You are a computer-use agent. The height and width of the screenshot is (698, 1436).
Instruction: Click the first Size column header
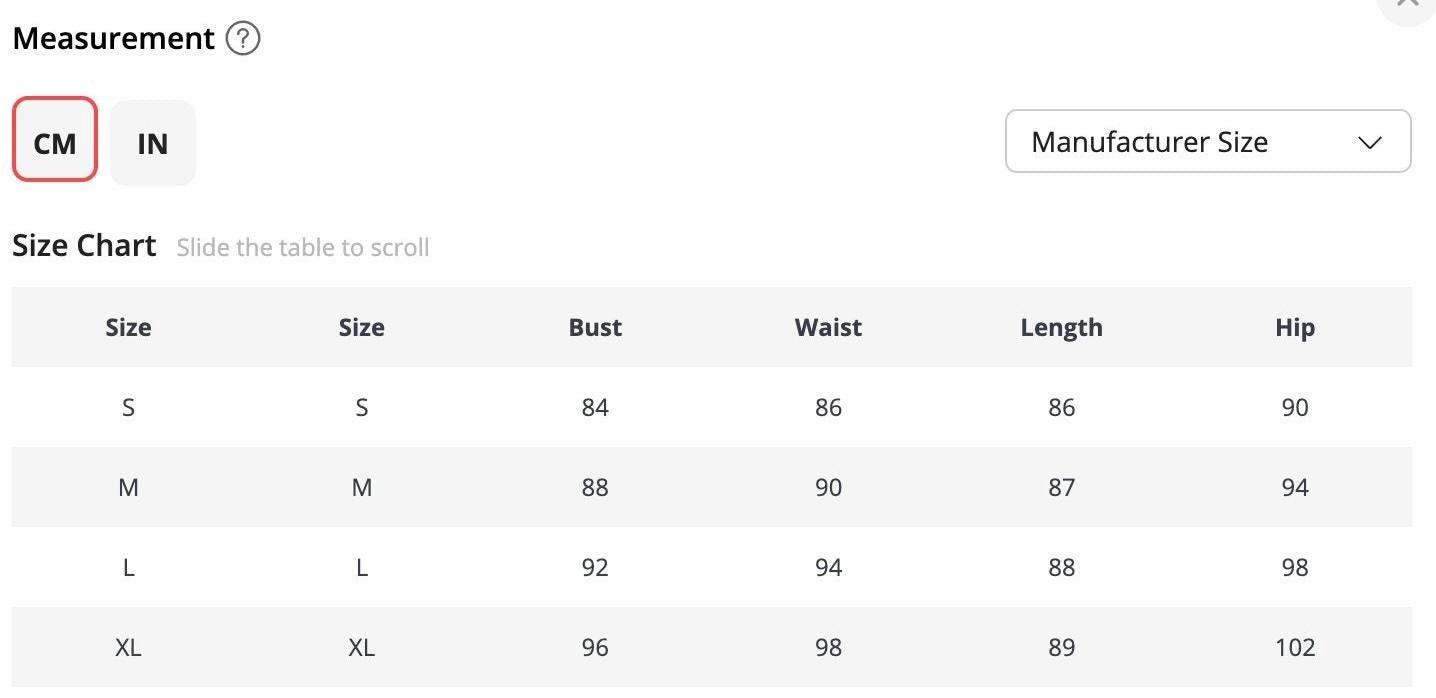pos(128,327)
